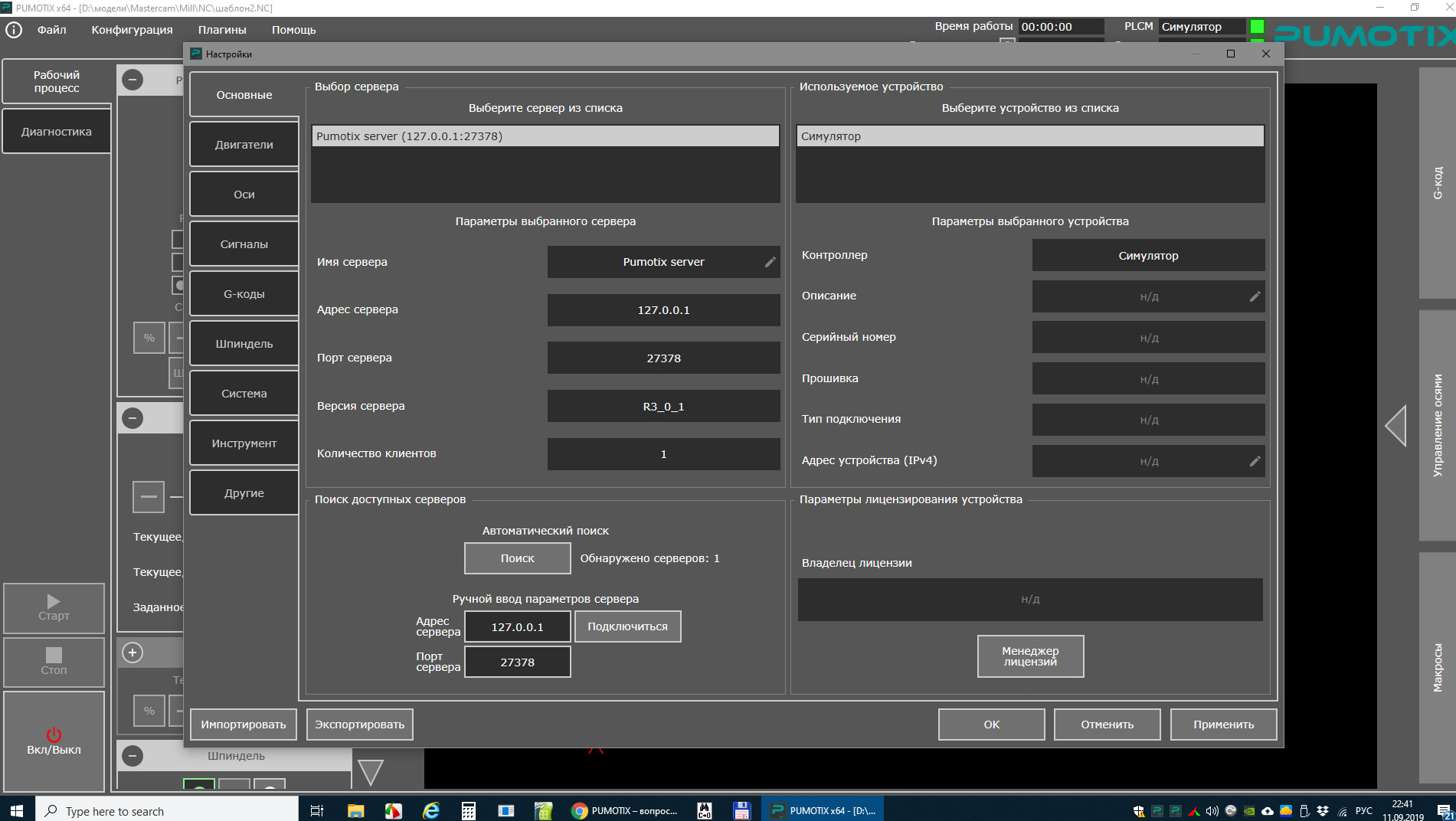This screenshot has width=1456, height=821.
Task: Open Task View on the taskbar
Action: [x=317, y=810]
